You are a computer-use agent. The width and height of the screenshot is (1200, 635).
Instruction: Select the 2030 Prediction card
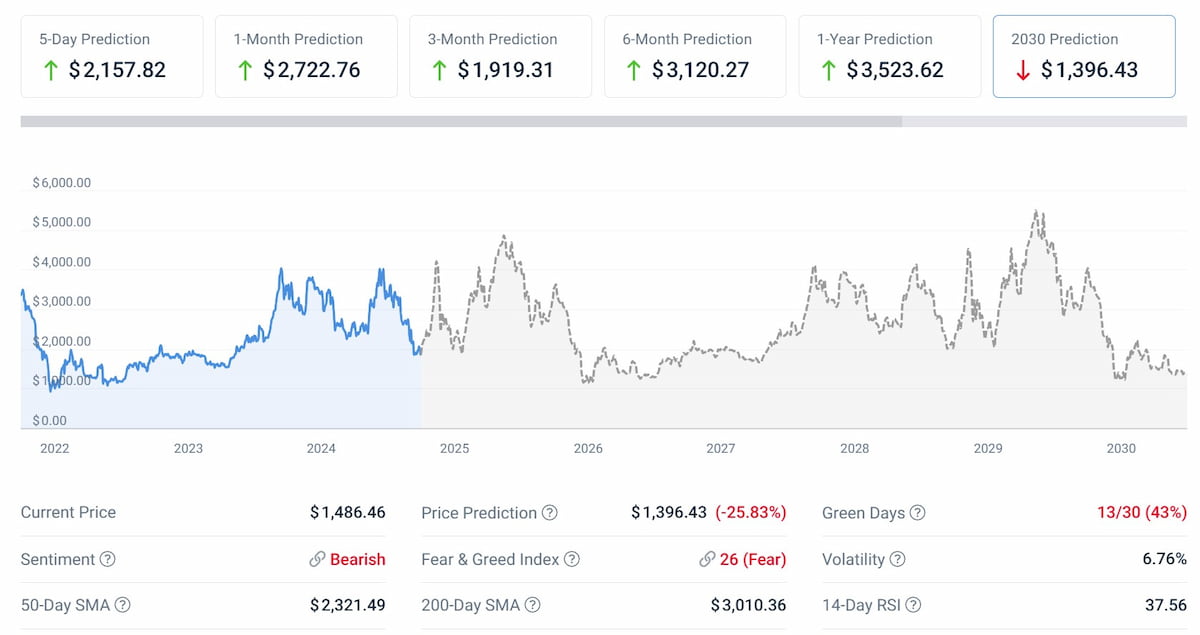(x=1083, y=55)
